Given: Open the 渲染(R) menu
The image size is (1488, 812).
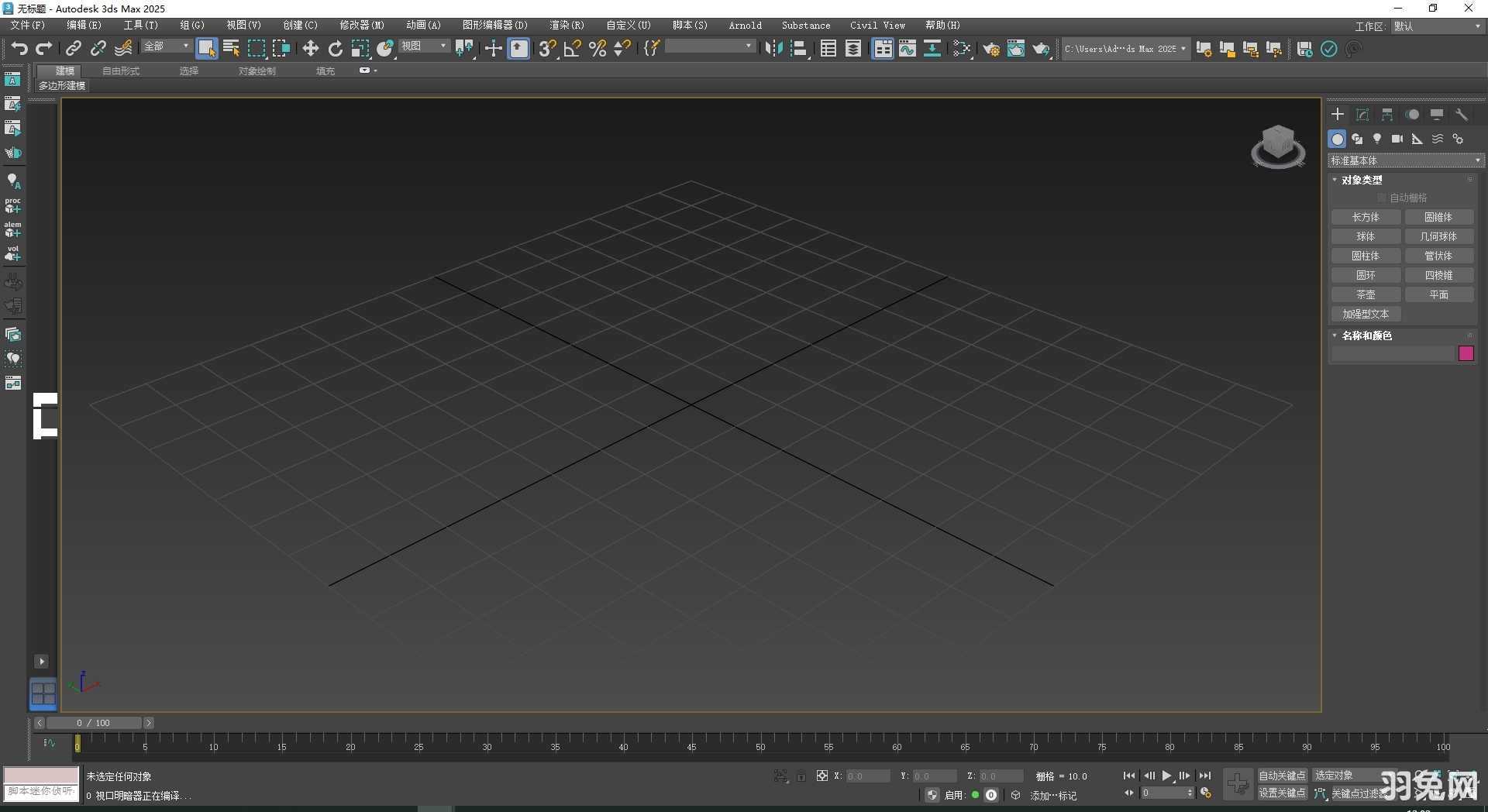Looking at the screenshot, I should 567,25.
